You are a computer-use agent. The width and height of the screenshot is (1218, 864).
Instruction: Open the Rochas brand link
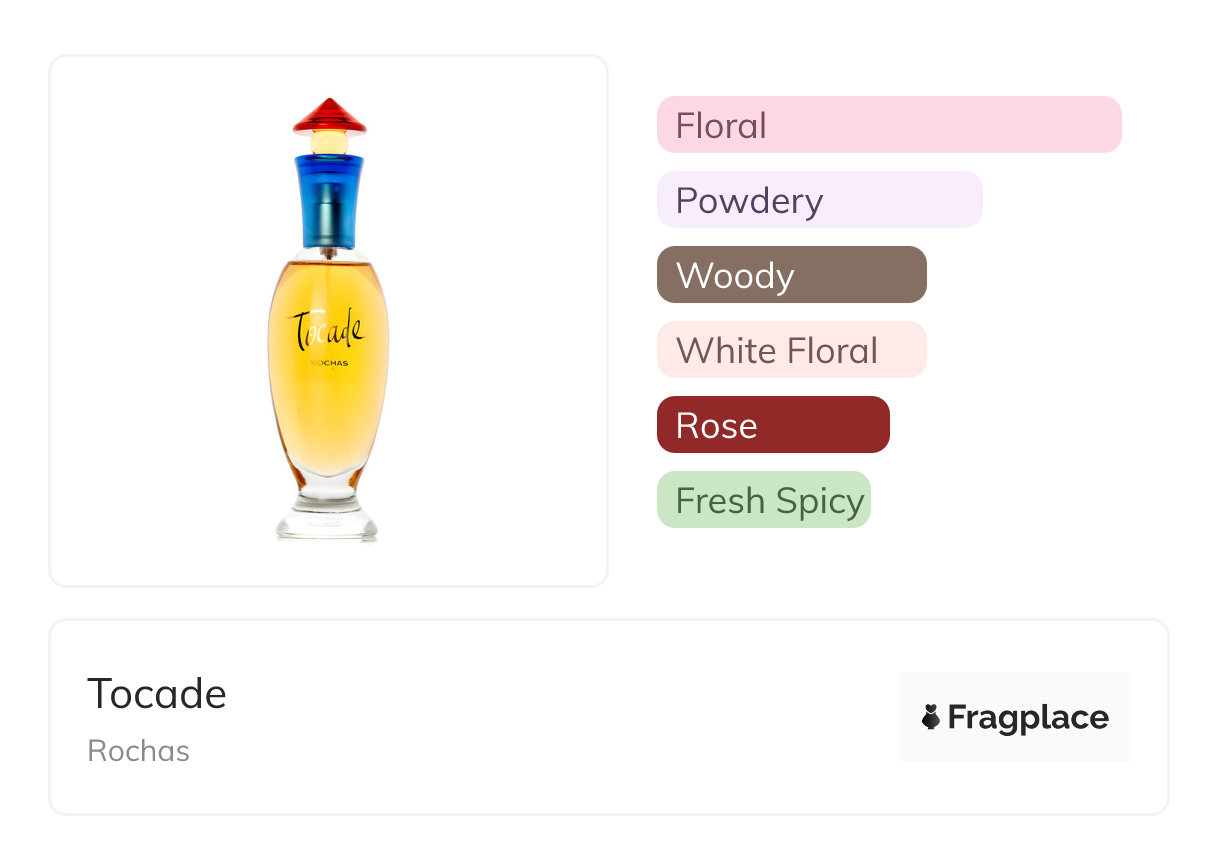pyautogui.click(x=138, y=751)
